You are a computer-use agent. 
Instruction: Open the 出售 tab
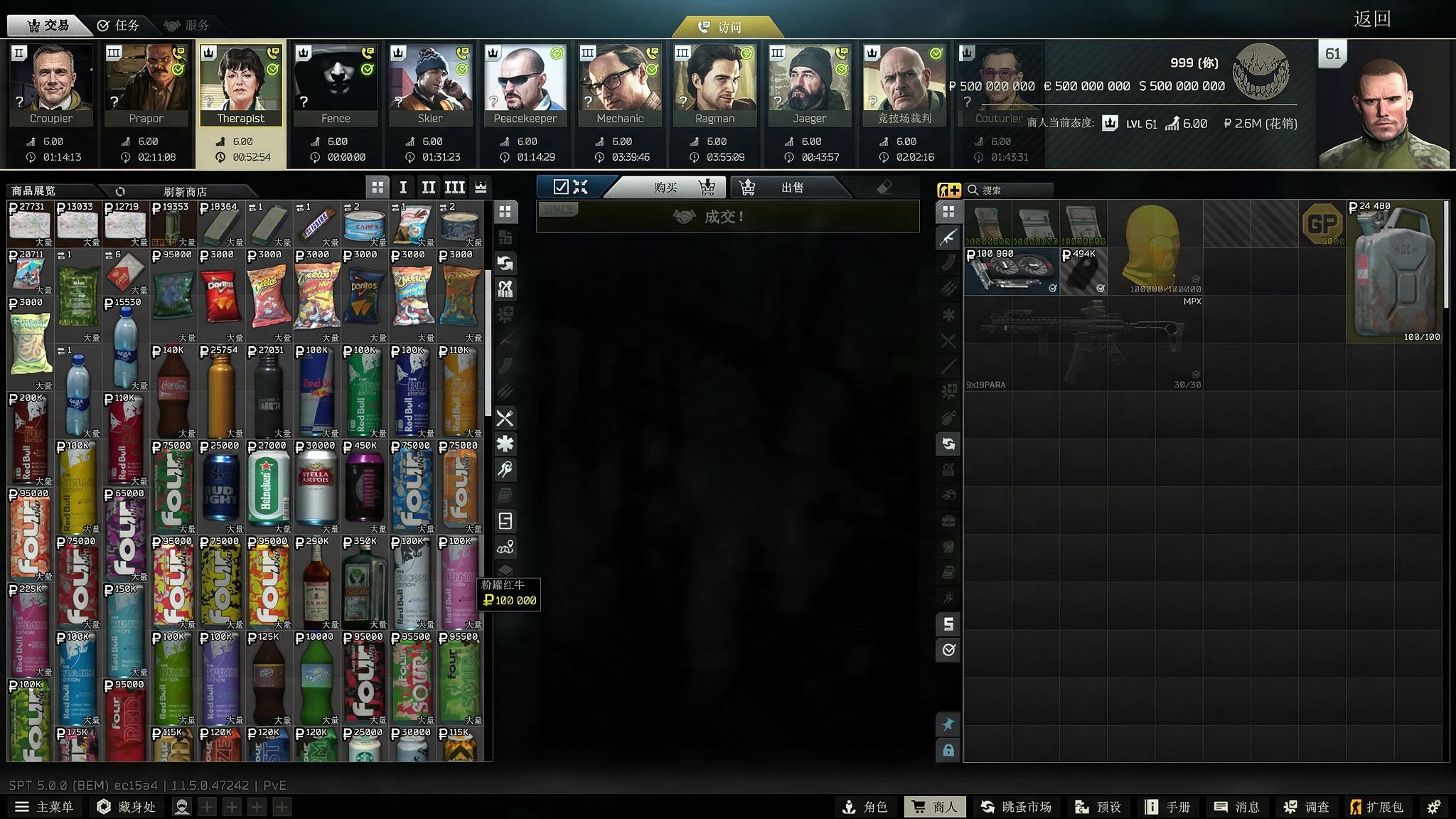(x=791, y=188)
